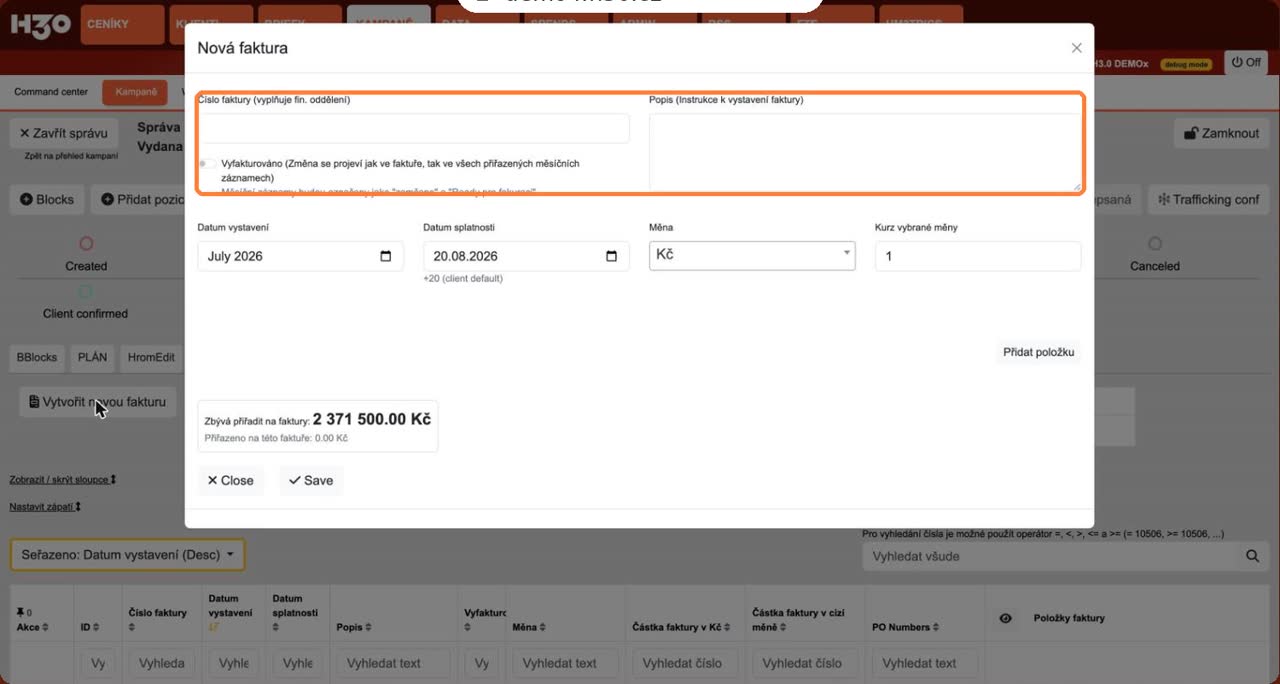Click the Save button
1280x684 pixels.
311,480
